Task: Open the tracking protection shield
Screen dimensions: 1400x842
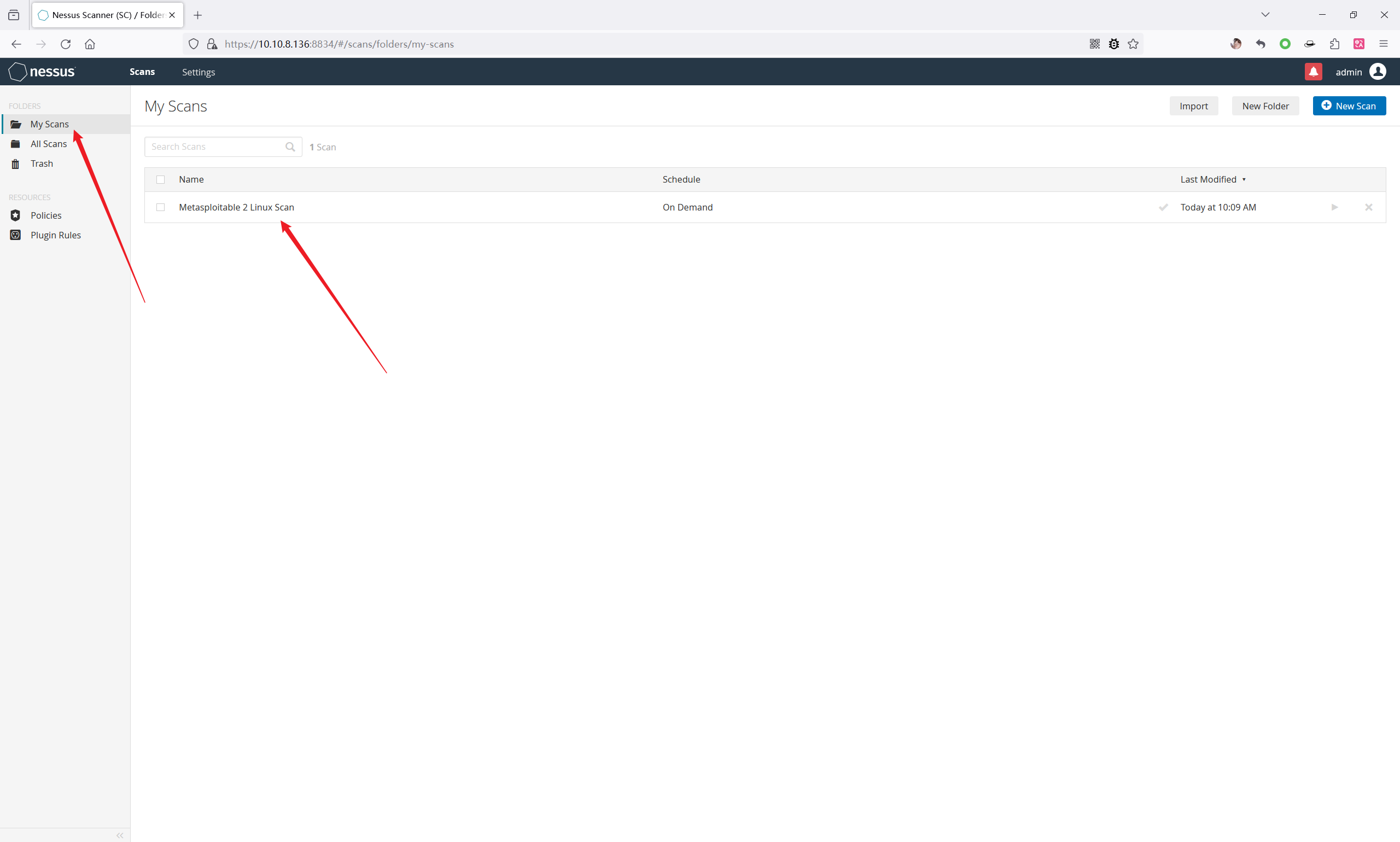Action: tap(194, 44)
